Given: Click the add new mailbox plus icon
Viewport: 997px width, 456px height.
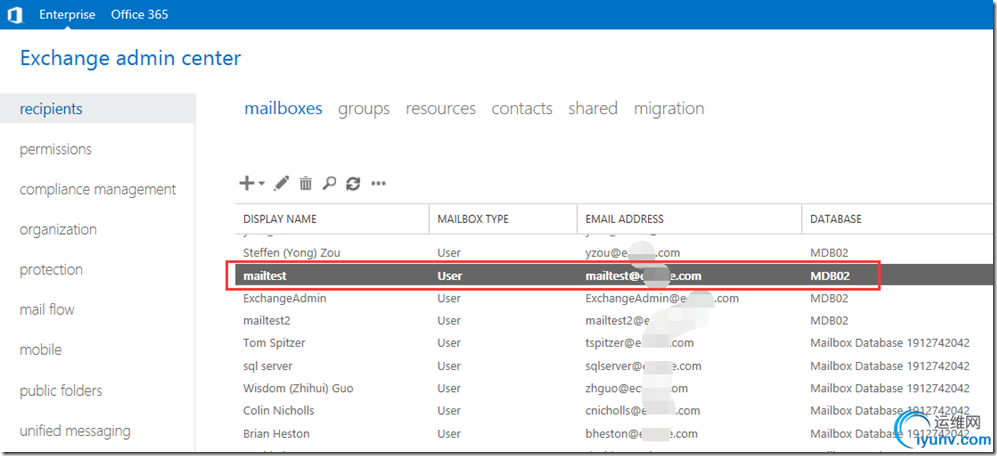Looking at the screenshot, I should tap(247, 184).
